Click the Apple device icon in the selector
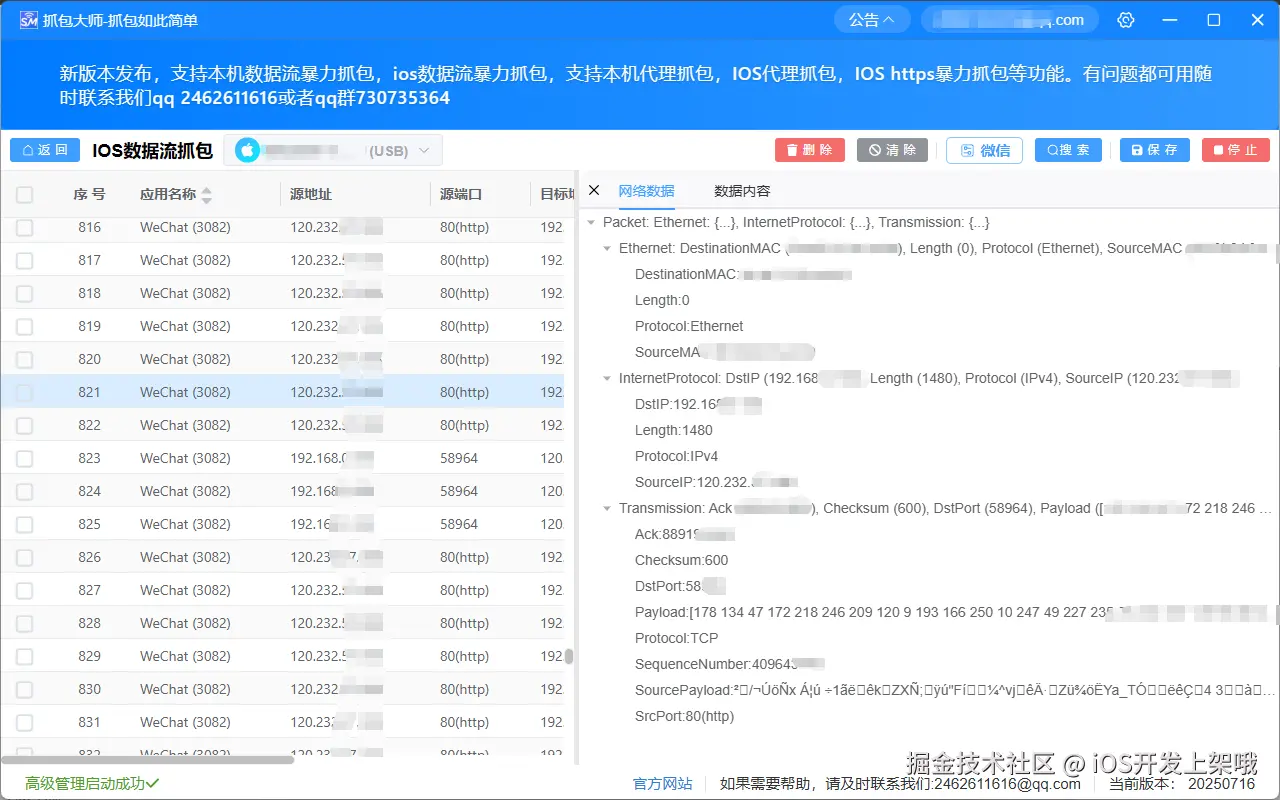This screenshot has width=1280, height=800. (x=246, y=149)
